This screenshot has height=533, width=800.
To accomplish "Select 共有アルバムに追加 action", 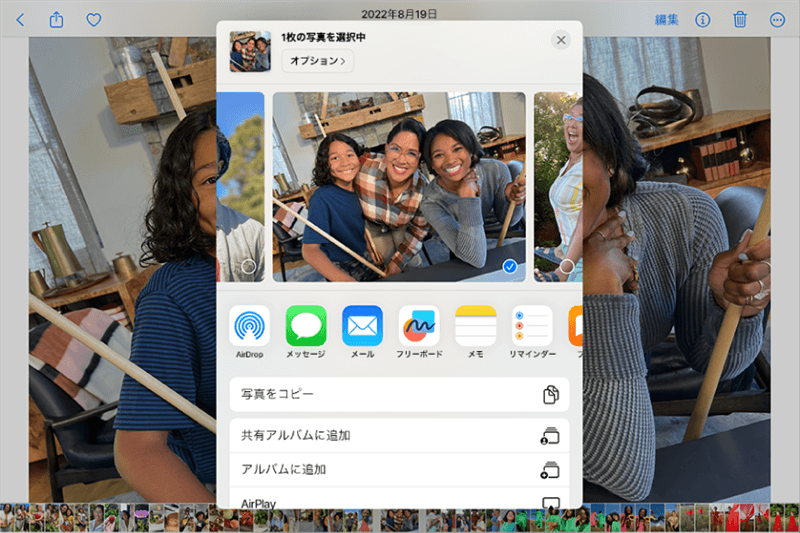I will 399,436.
